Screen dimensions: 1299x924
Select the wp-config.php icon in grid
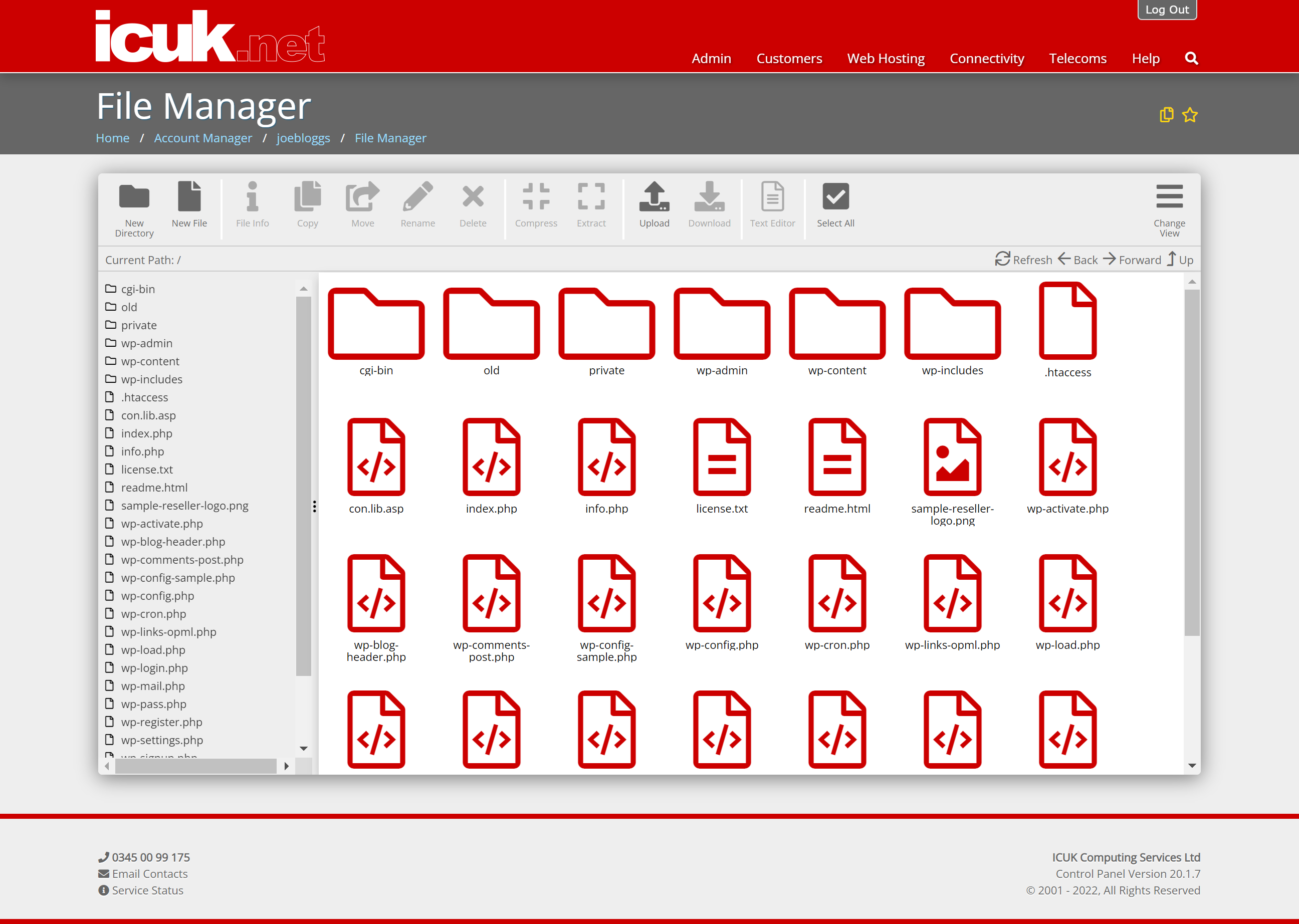(x=722, y=593)
